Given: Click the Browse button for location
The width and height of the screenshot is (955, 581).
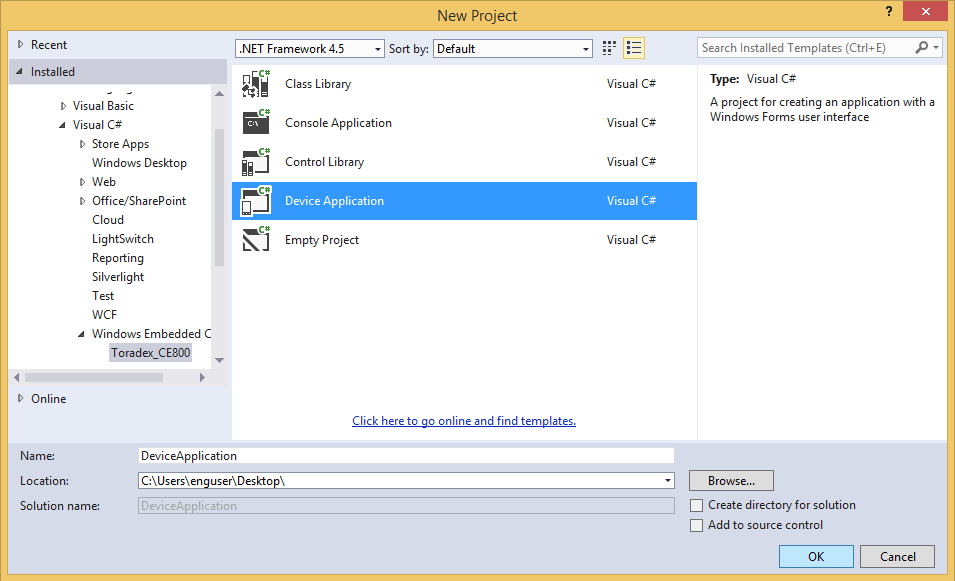Looking at the screenshot, I should (730, 480).
